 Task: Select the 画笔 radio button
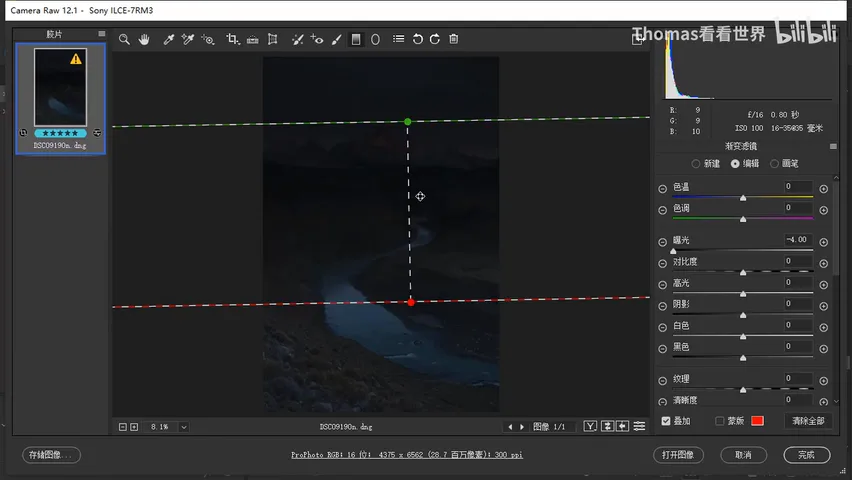(x=774, y=164)
